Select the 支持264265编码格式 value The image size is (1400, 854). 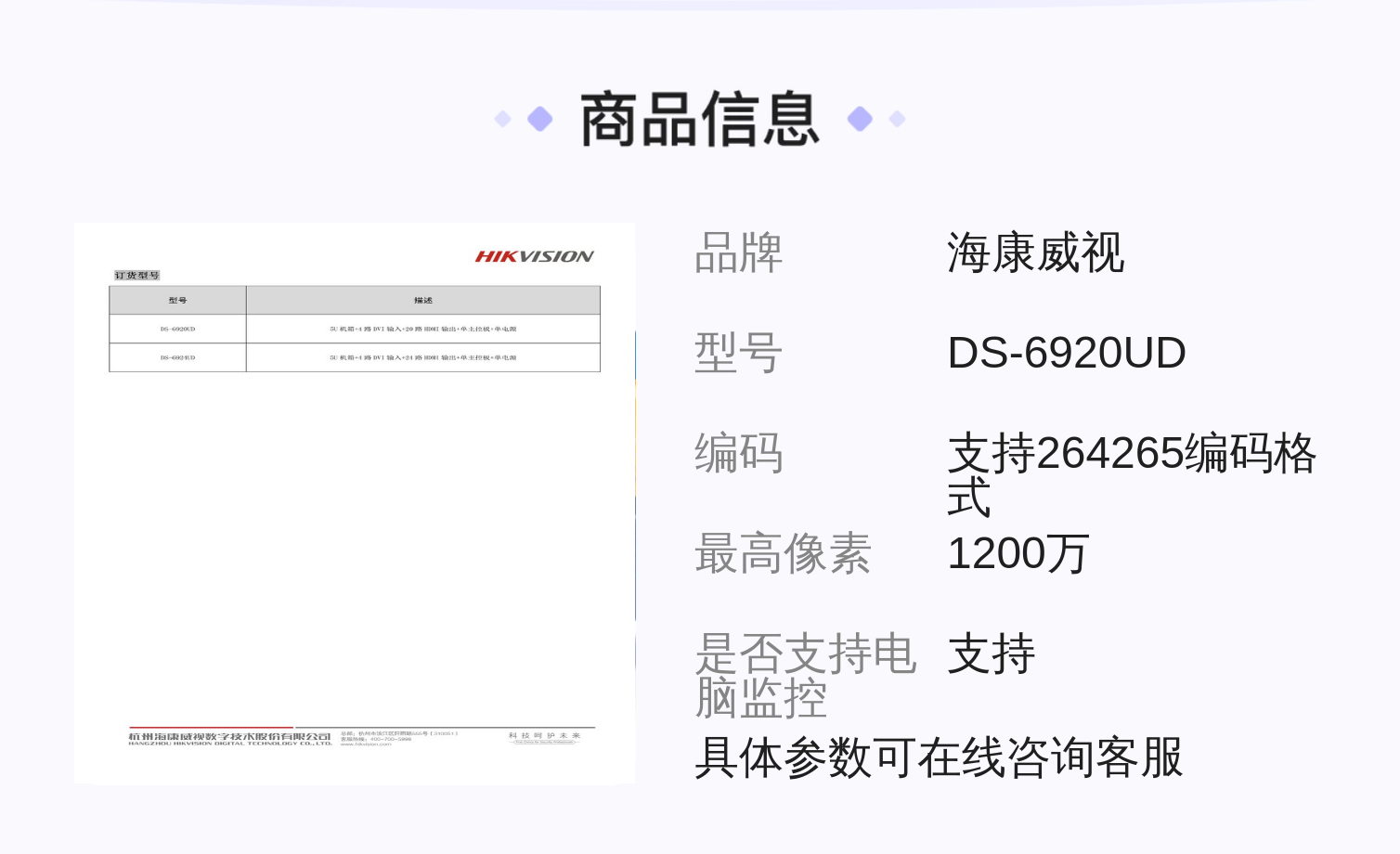click(x=1132, y=474)
